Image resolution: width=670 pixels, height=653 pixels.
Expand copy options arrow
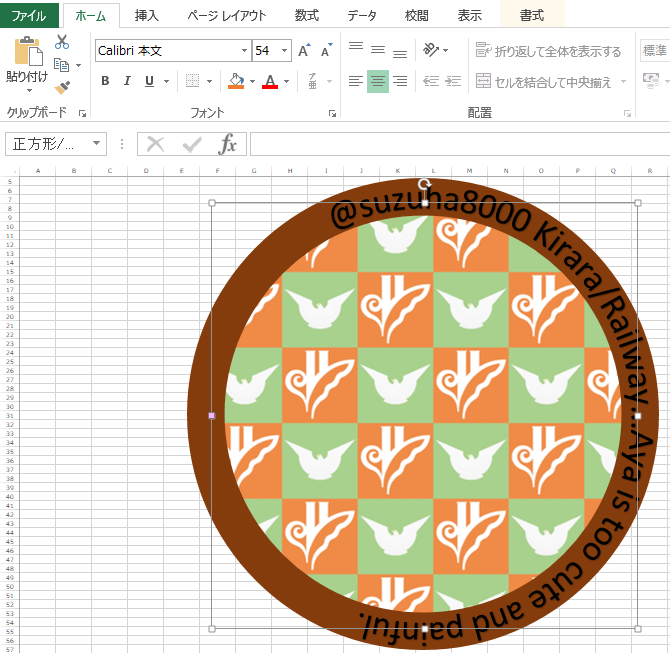click(78, 65)
